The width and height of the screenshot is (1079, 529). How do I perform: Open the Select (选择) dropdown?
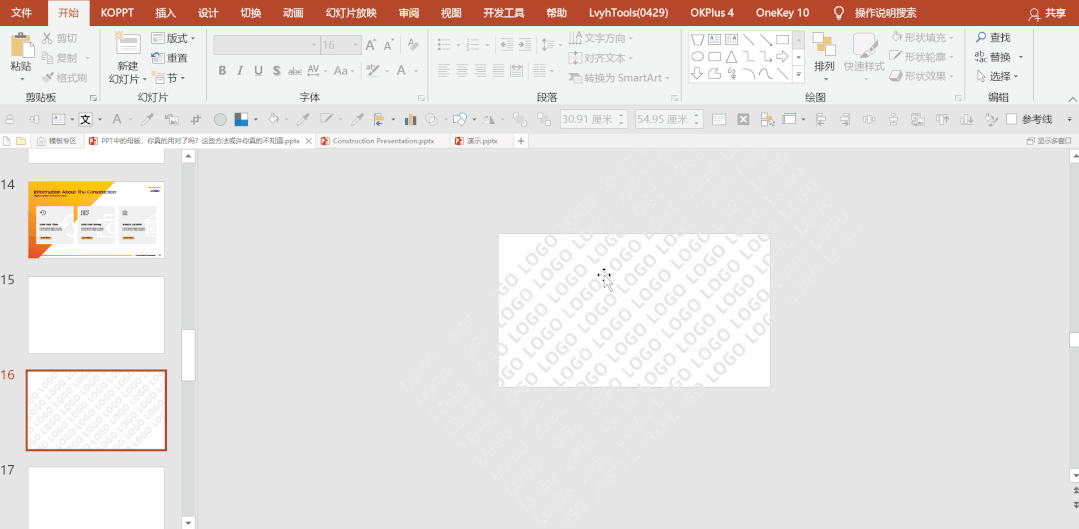pos(997,76)
